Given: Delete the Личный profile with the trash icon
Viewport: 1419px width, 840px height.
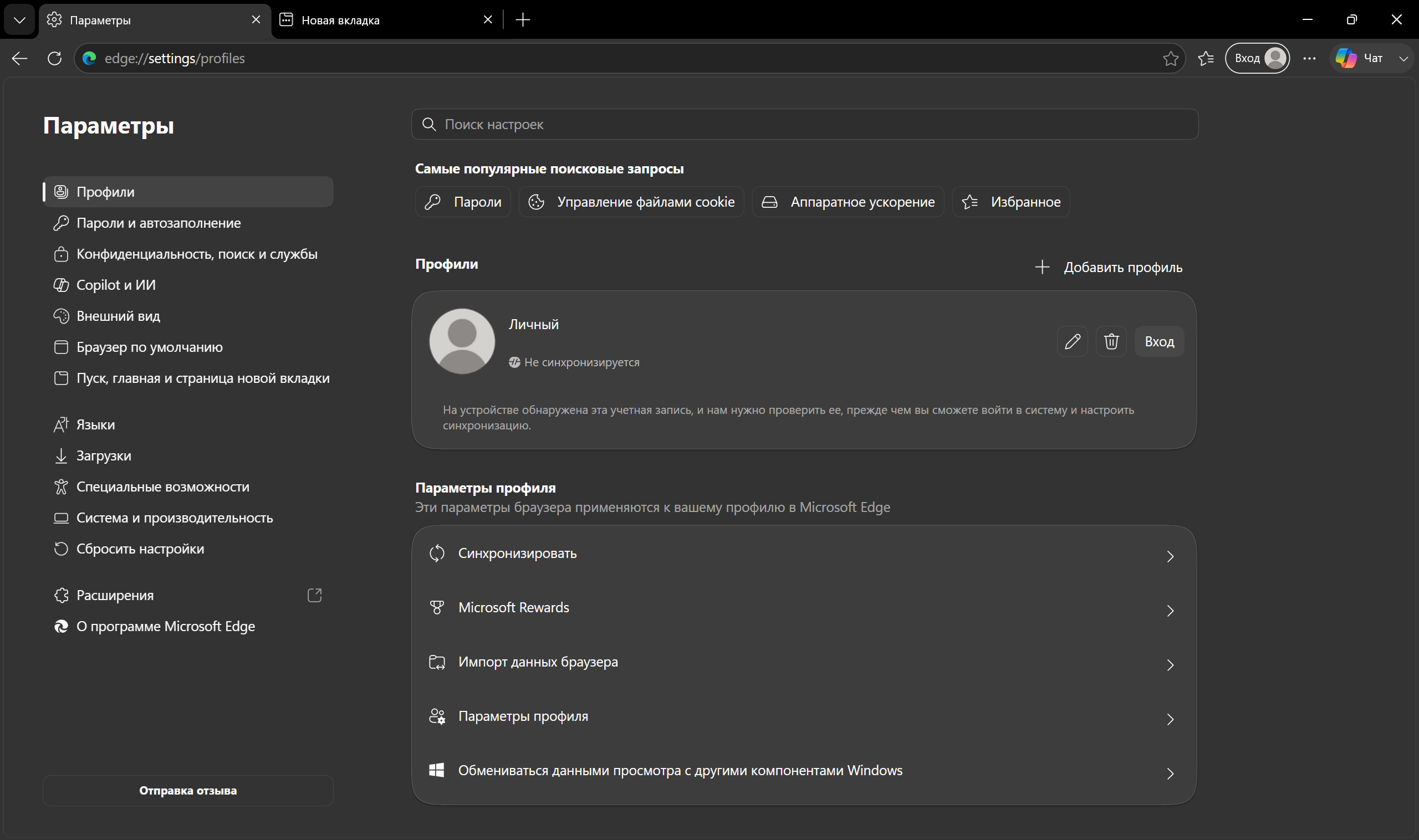Looking at the screenshot, I should [1111, 341].
